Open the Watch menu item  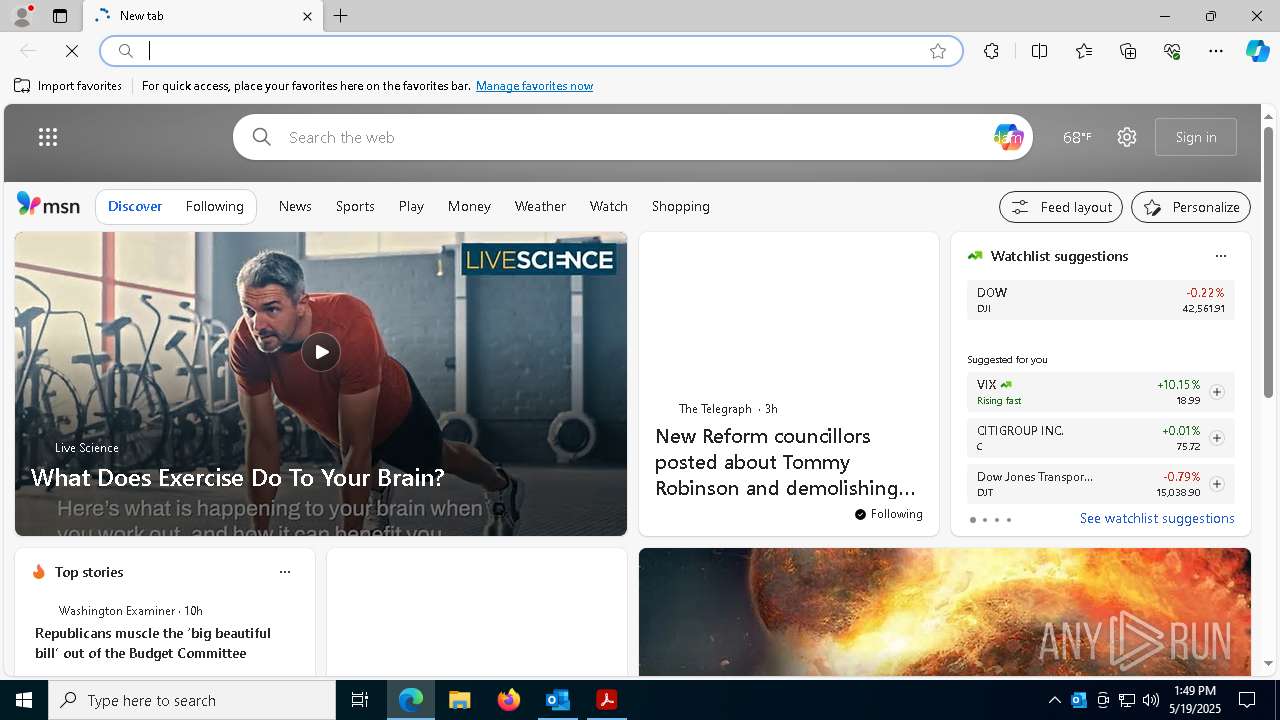point(609,206)
